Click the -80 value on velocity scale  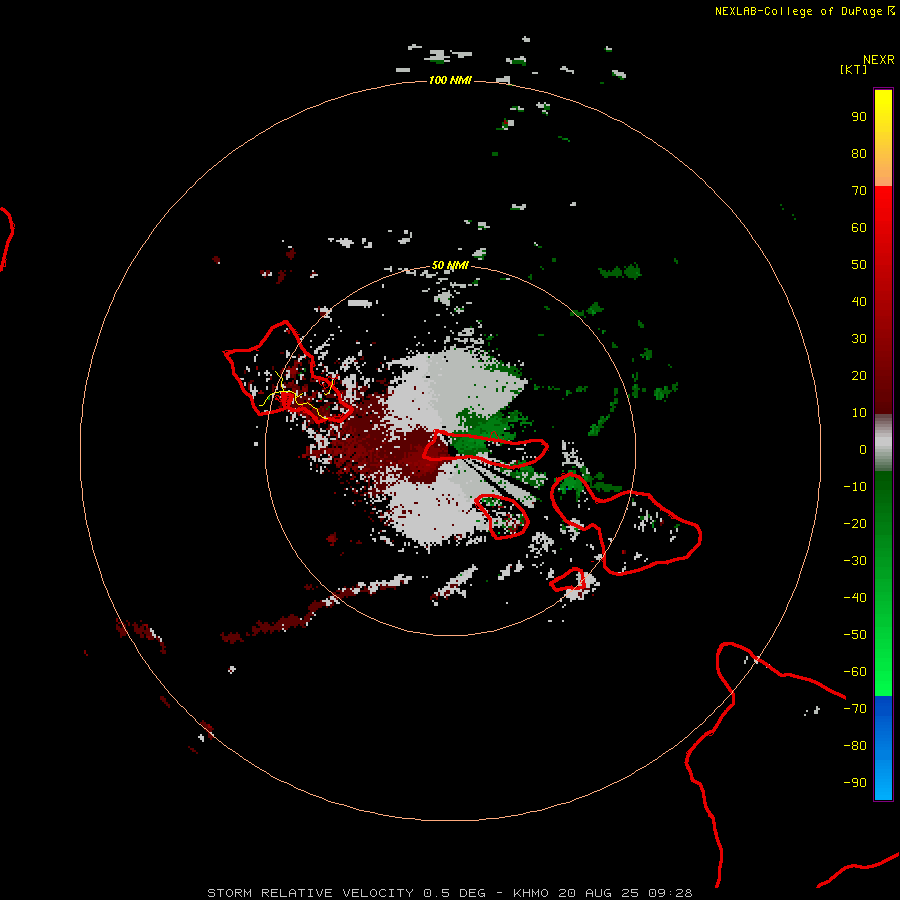click(855, 746)
